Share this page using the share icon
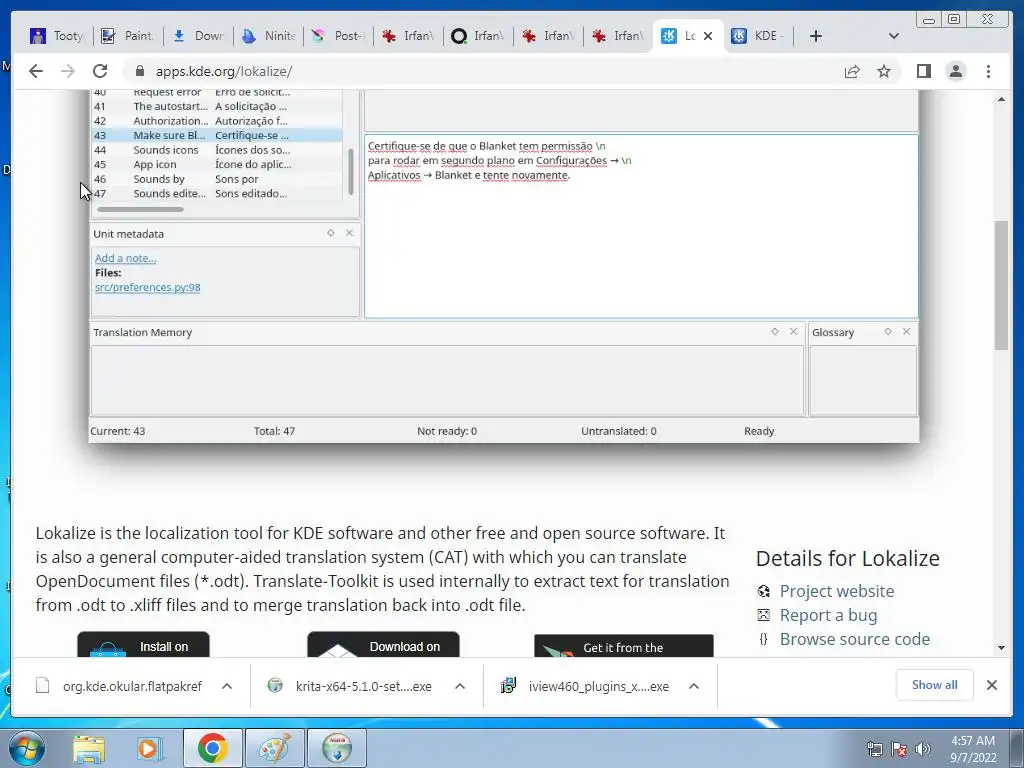Screen dimensions: 1024x768 click(x=852, y=71)
